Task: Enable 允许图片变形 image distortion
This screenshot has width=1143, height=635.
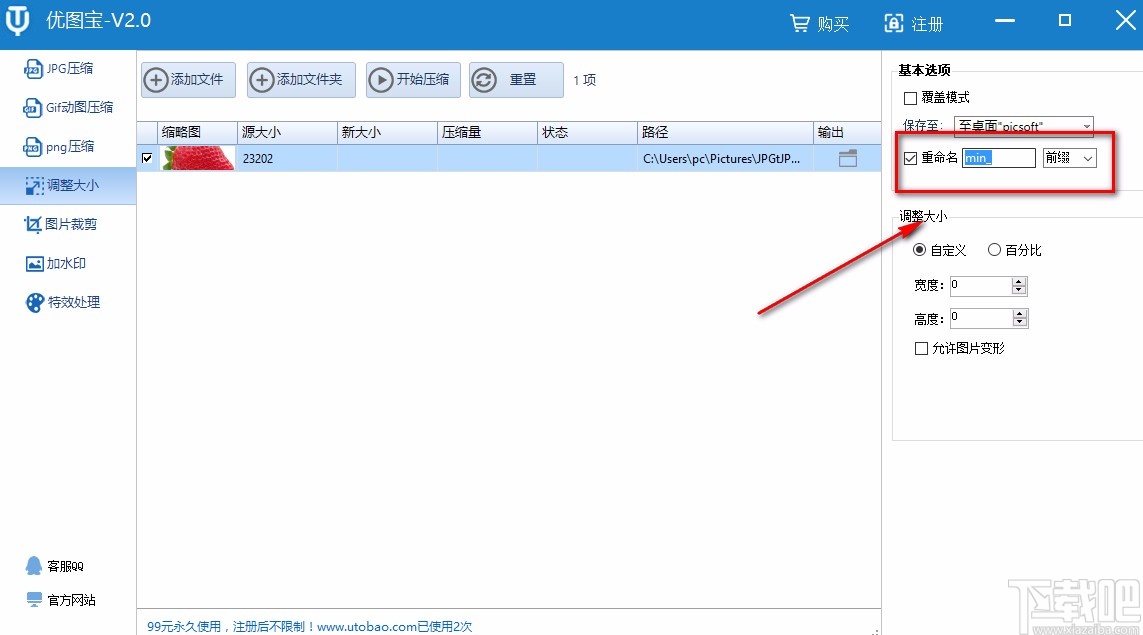Action: [921, 349]
